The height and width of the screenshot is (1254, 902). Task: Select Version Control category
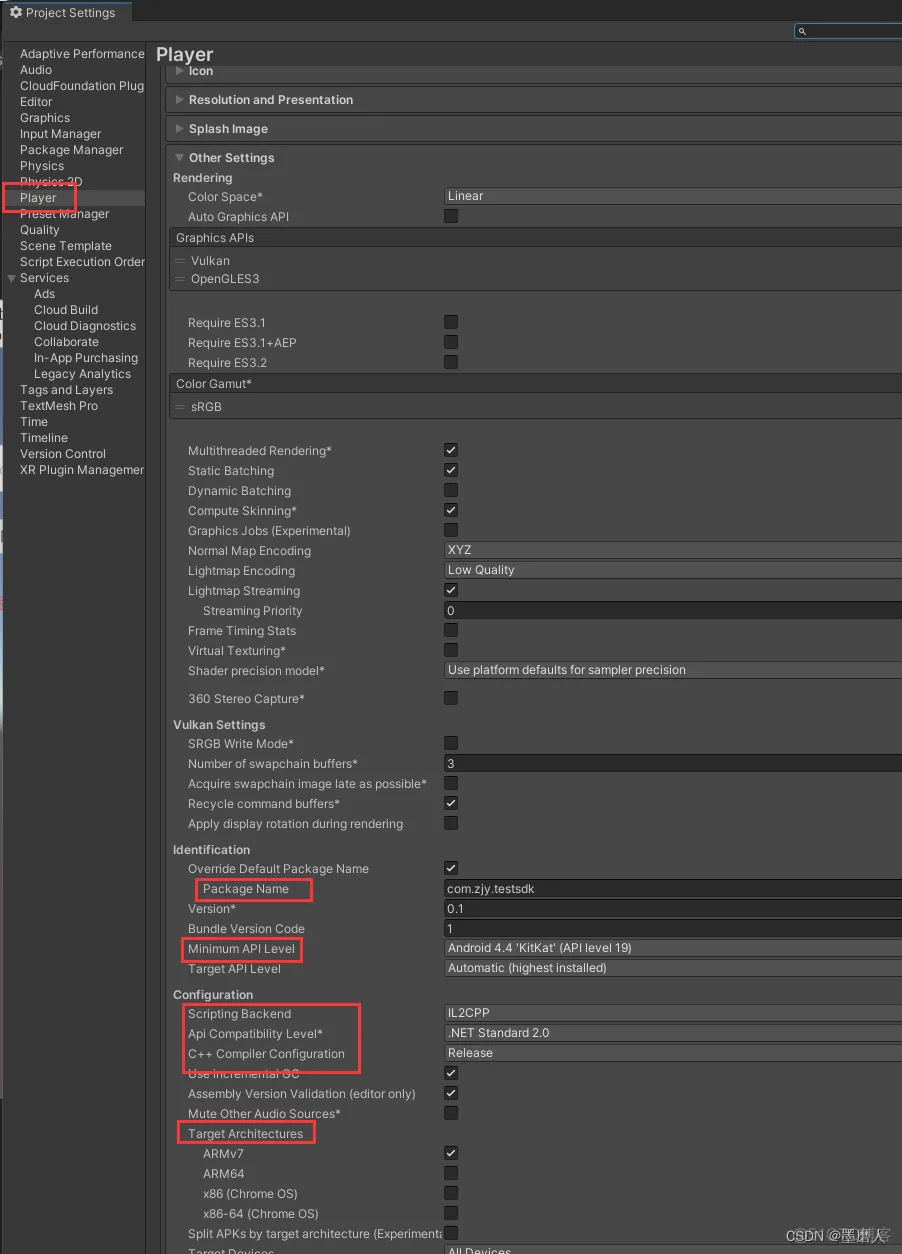[x=63, y=454]
